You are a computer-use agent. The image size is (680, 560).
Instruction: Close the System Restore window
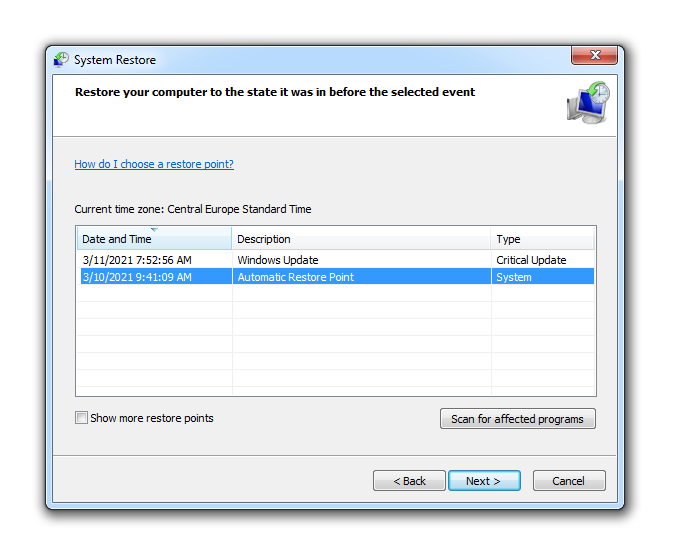coord(595,55)
